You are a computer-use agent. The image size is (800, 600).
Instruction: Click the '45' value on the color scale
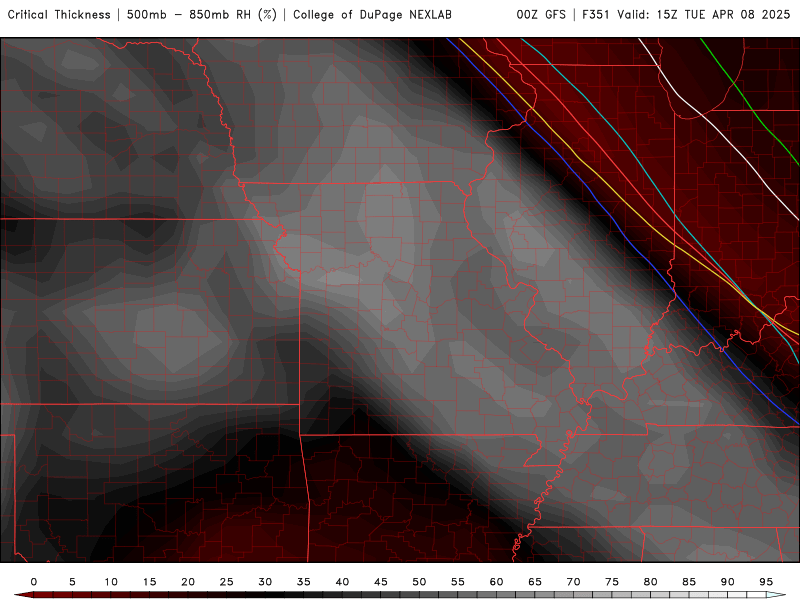tap(381, 582)
